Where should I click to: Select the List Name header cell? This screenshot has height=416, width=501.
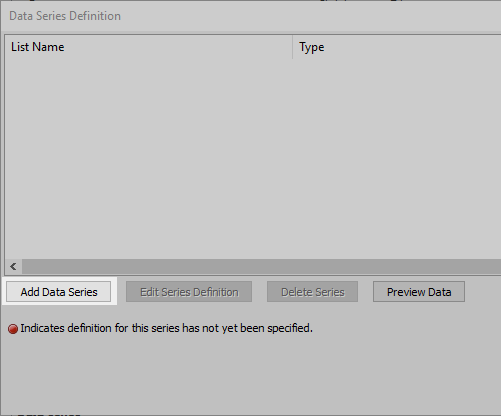tap(149, 47)
